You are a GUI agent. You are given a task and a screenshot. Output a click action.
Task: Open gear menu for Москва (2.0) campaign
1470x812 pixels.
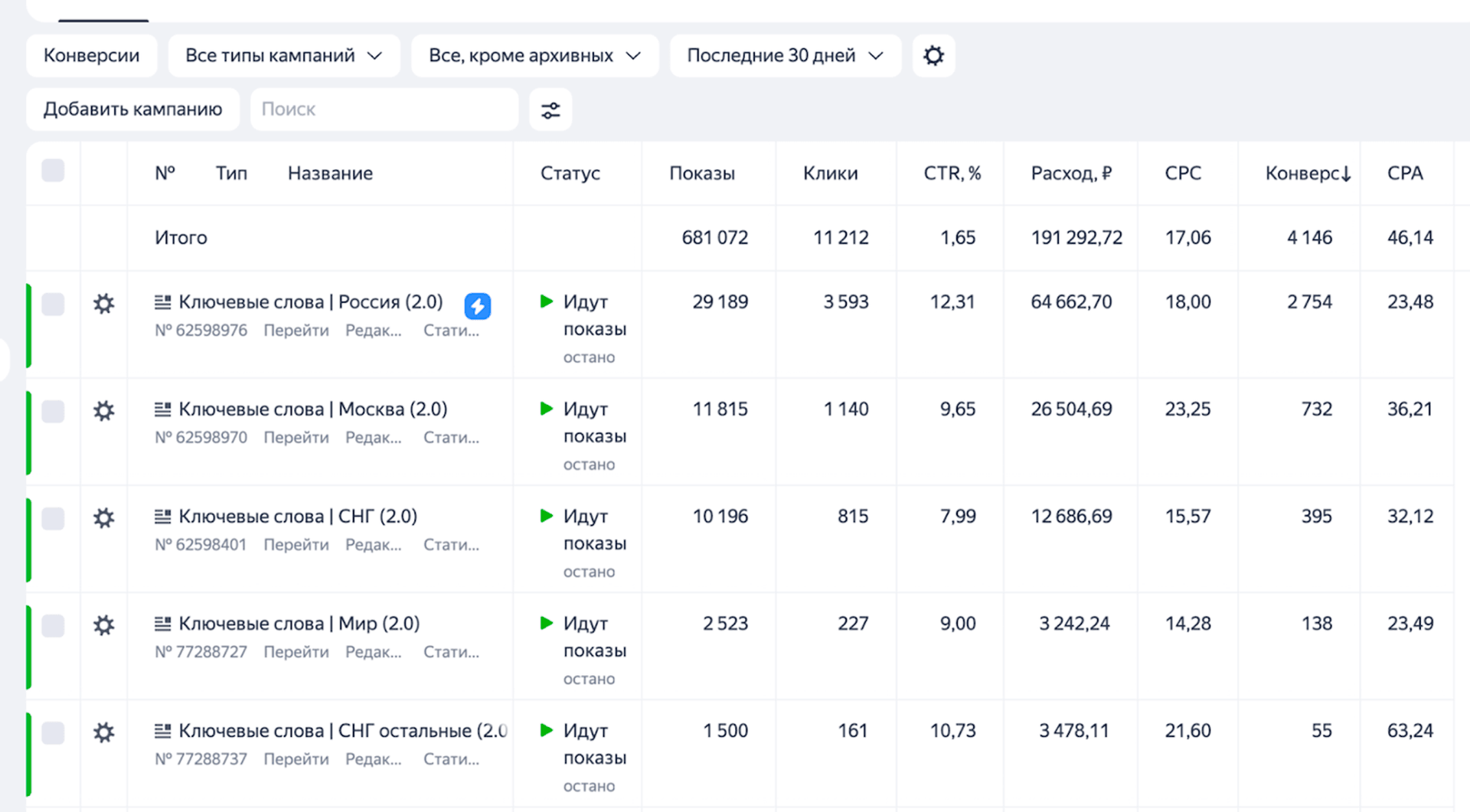(104, 411)
